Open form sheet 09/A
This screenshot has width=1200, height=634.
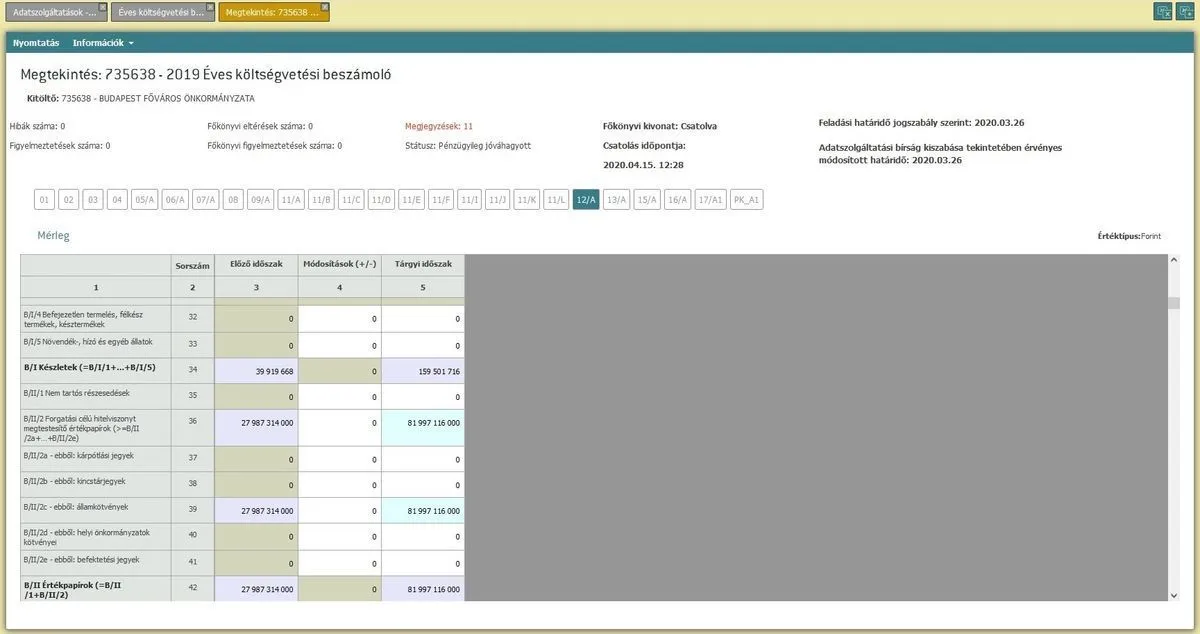pyautogui.click(x=260, y=199)
